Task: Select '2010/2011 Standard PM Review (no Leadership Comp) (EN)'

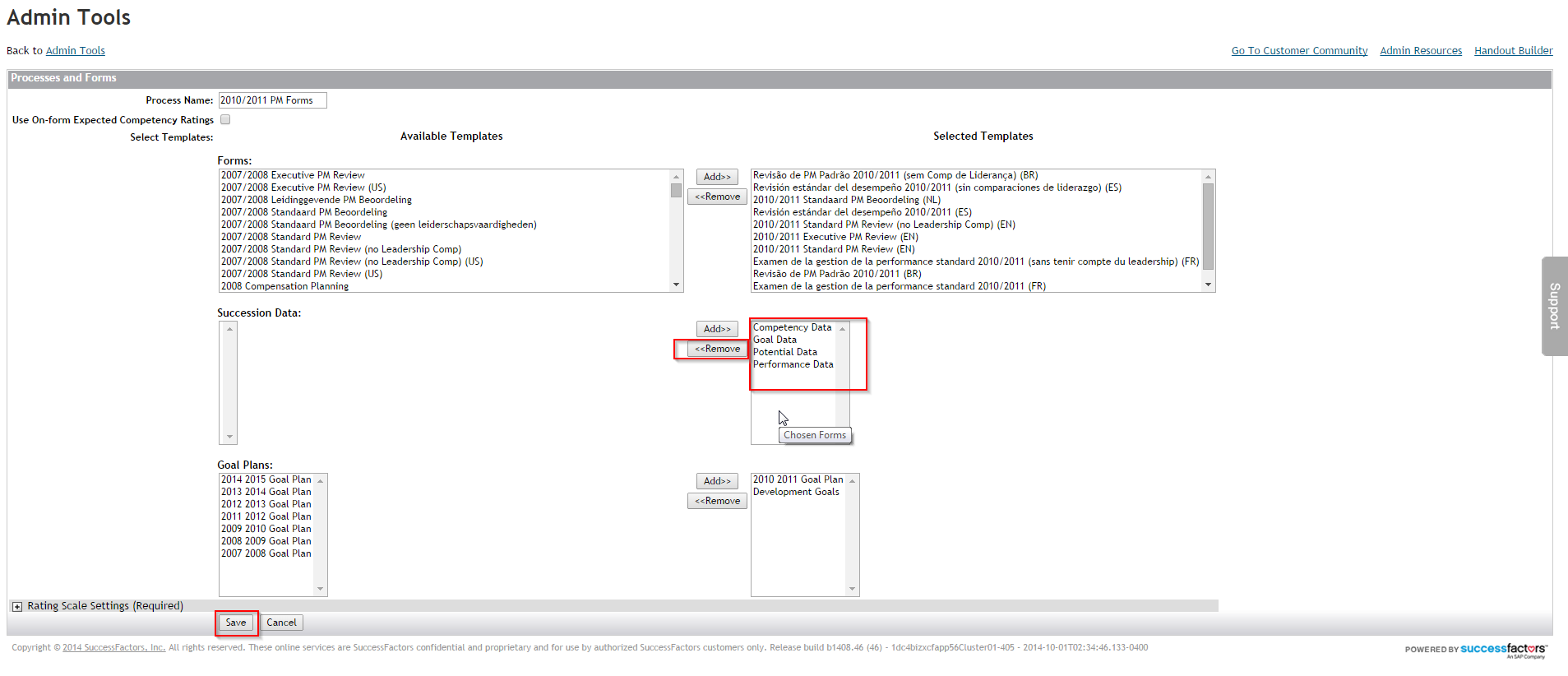Action: [x=977, y=225]
